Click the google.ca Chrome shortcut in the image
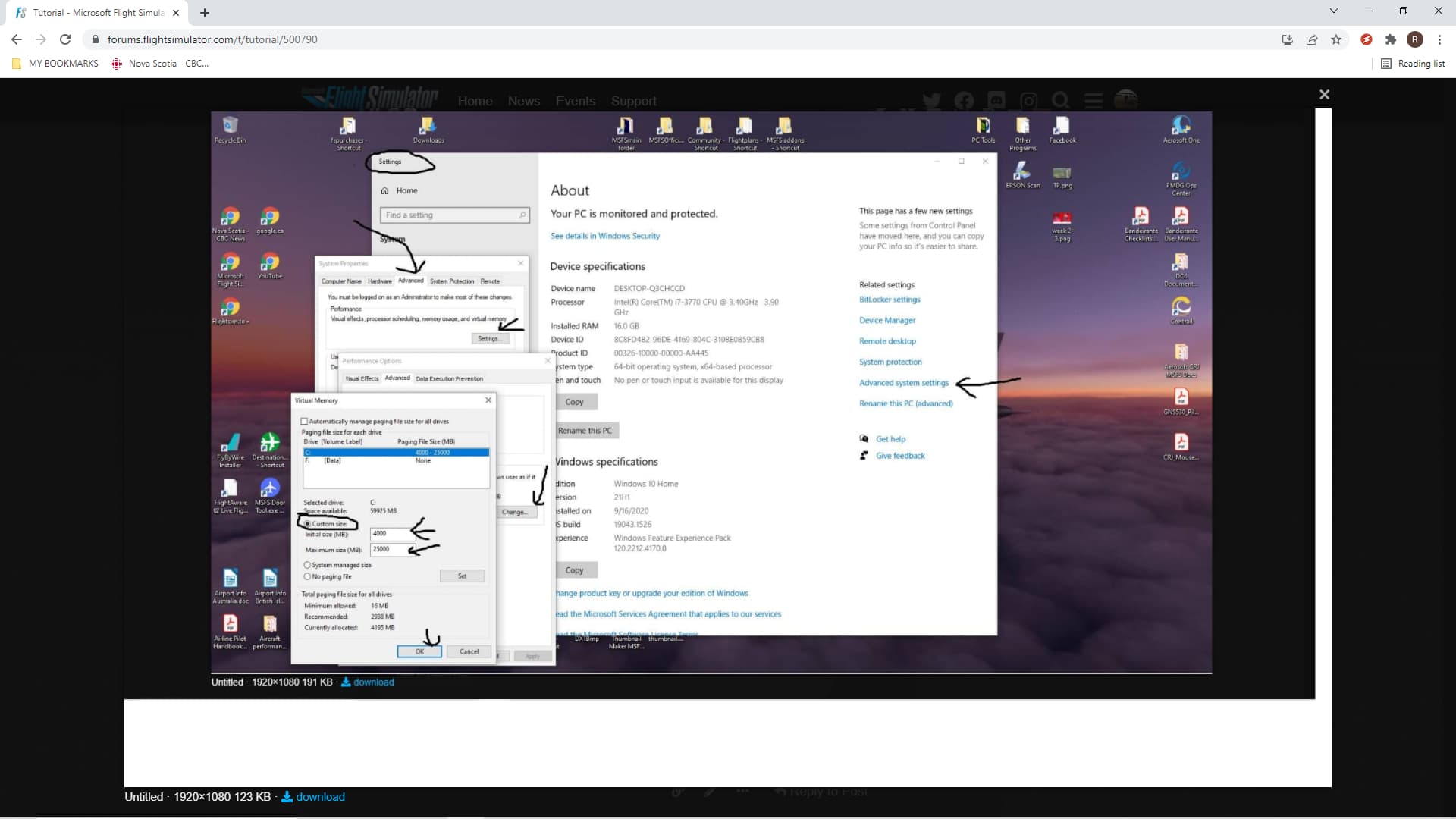This screenshot has width=1456, height=819. click(x=269, y=221)
